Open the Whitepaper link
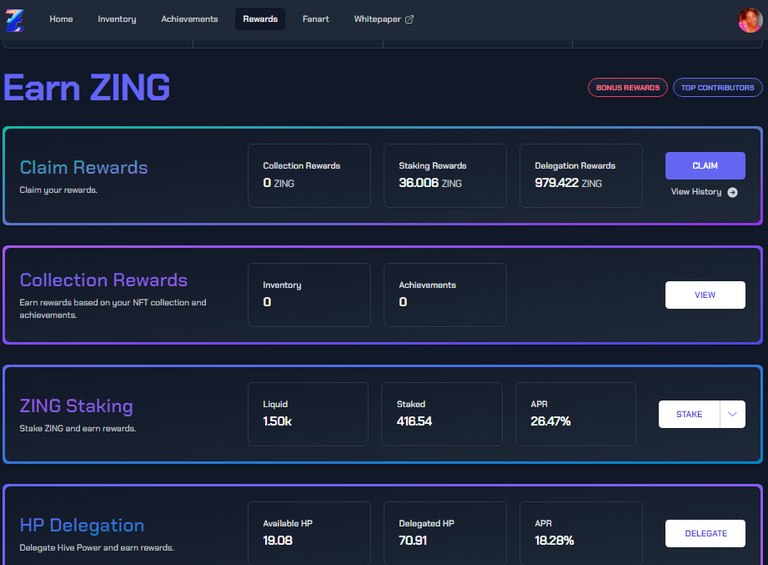The image size is (768, 565). [384, 19]
